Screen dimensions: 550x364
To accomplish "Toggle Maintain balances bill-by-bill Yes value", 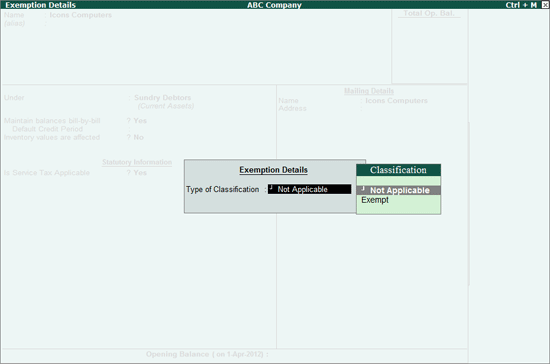I will point(140,121).
